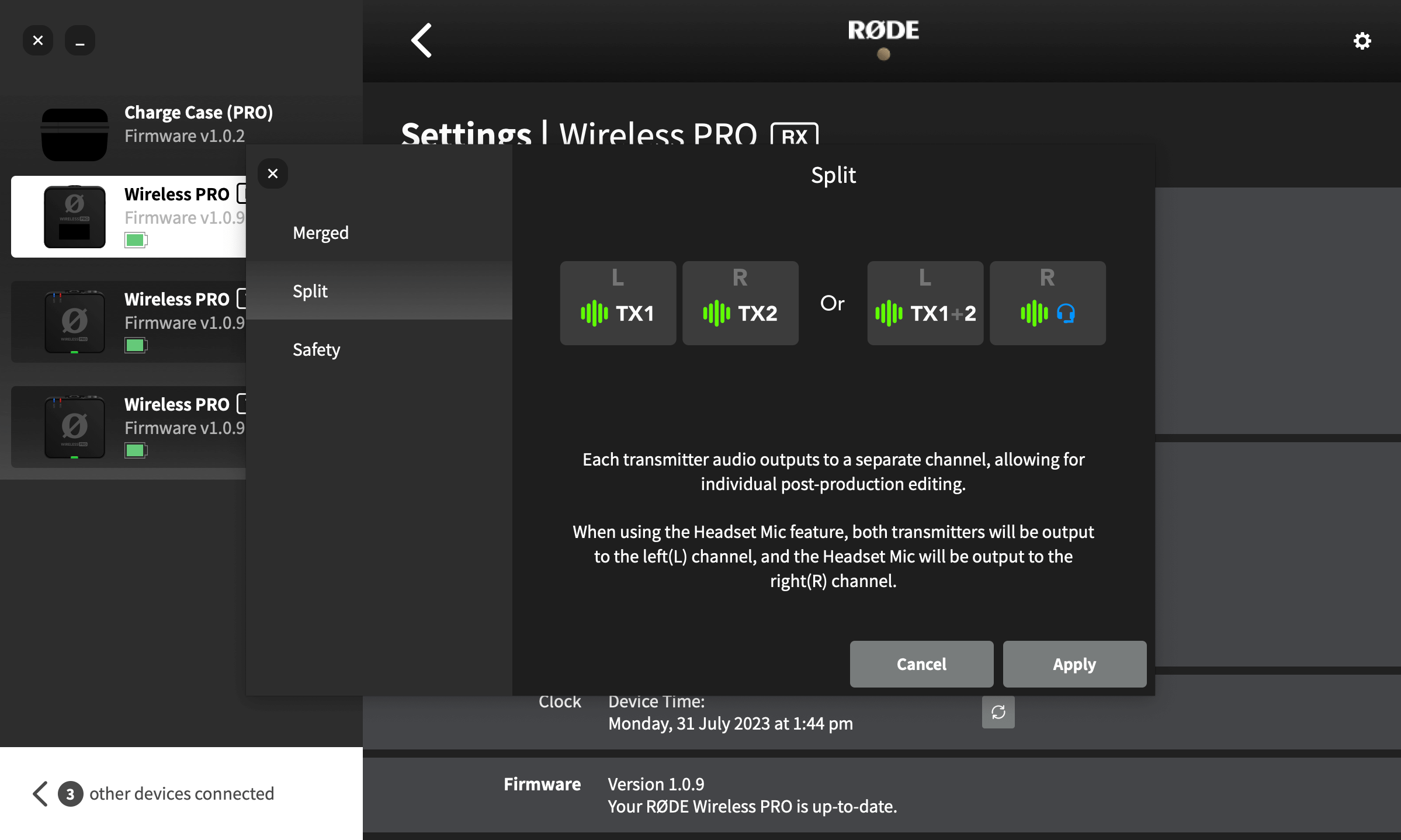Select the second Wireless PRO transmitter
The image size is (1401, 840).
coord(129,322)
